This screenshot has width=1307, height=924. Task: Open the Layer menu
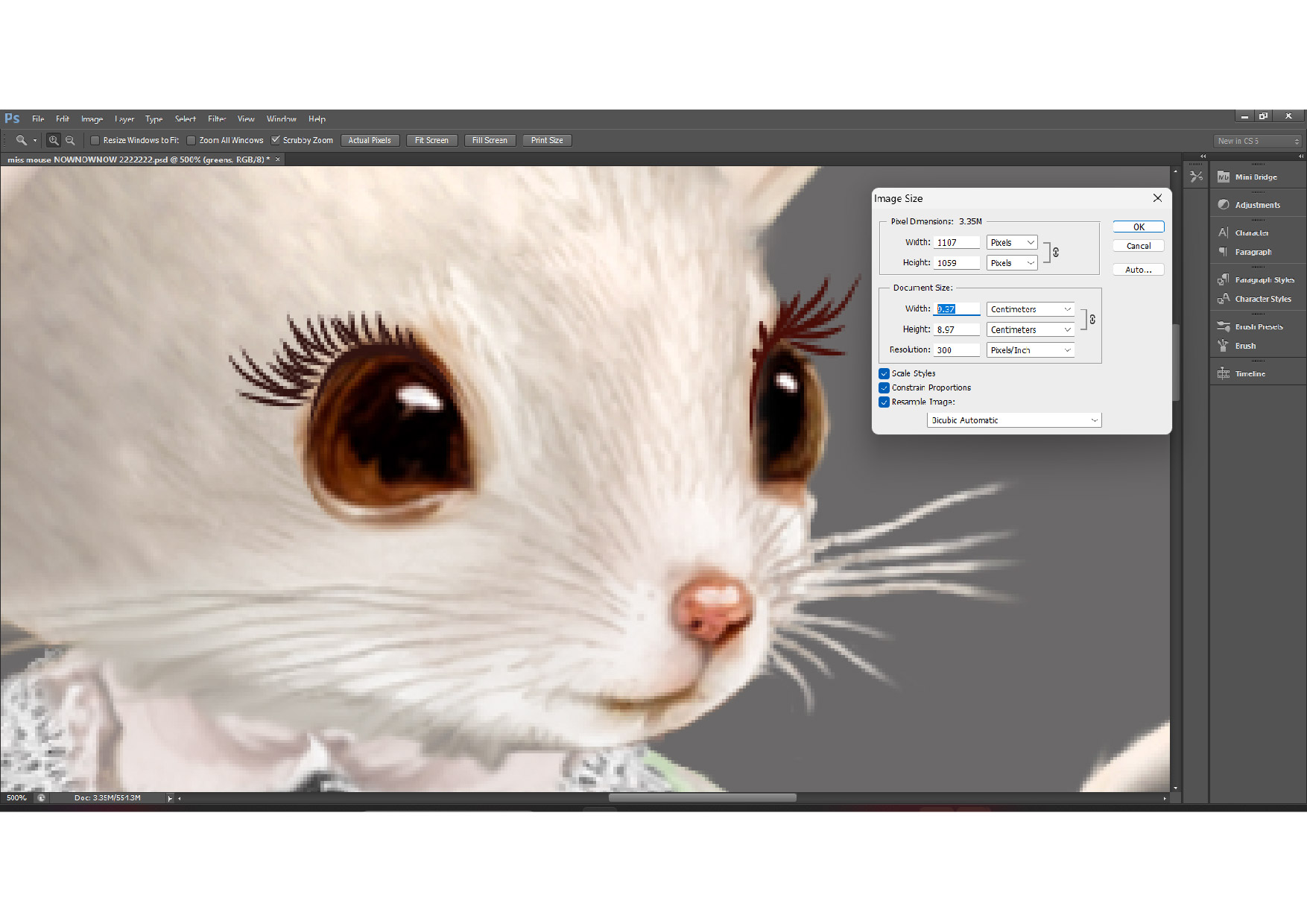[124, 119]
